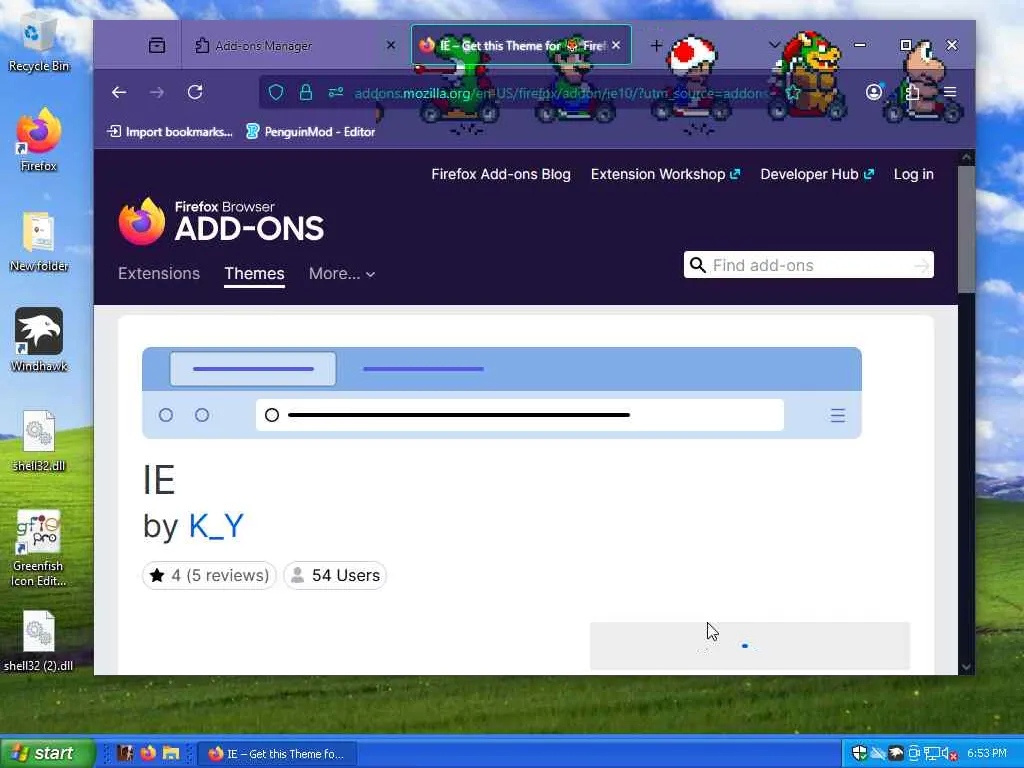Click the vertical scrollbar thumb

pos(967,229)
